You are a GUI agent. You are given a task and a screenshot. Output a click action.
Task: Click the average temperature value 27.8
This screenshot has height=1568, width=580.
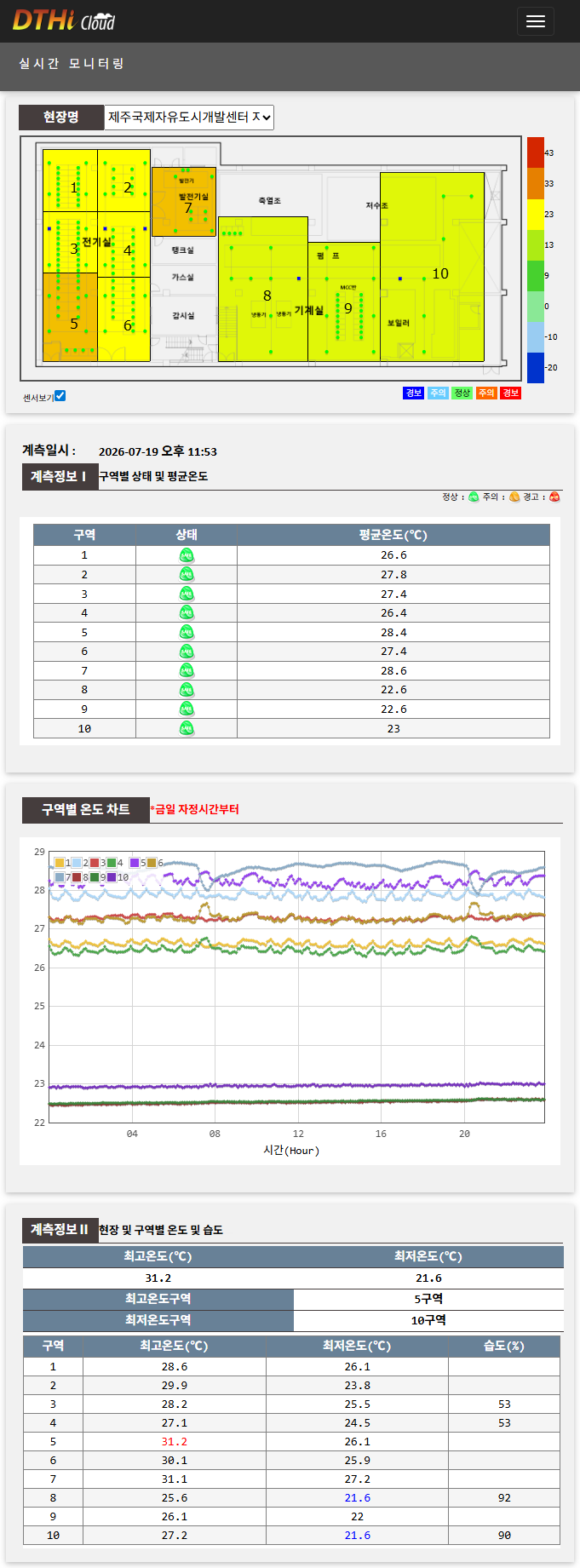393,575
